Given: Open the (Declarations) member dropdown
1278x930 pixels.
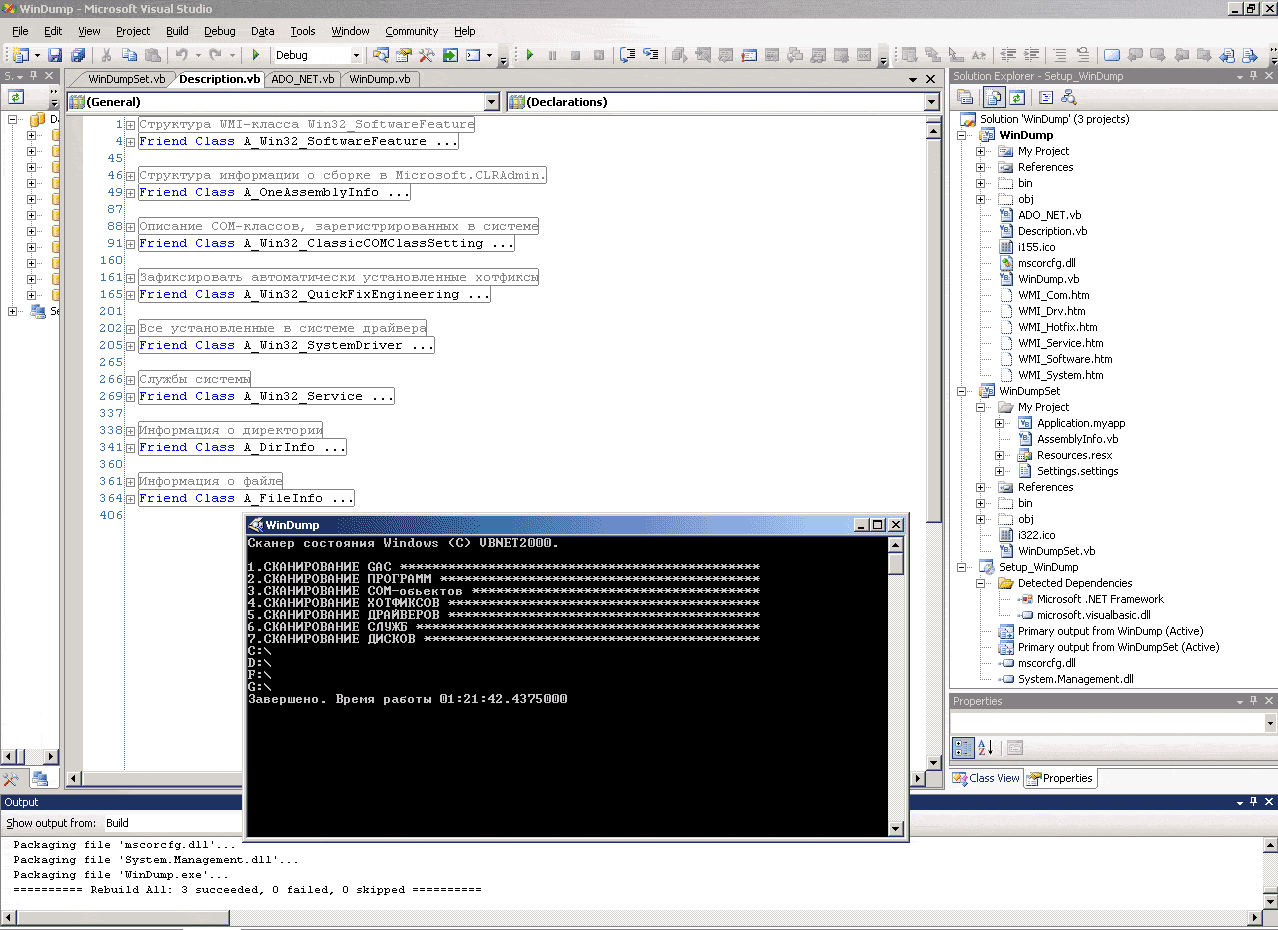Looking at the screenshot, I should [x=932, y=102].
